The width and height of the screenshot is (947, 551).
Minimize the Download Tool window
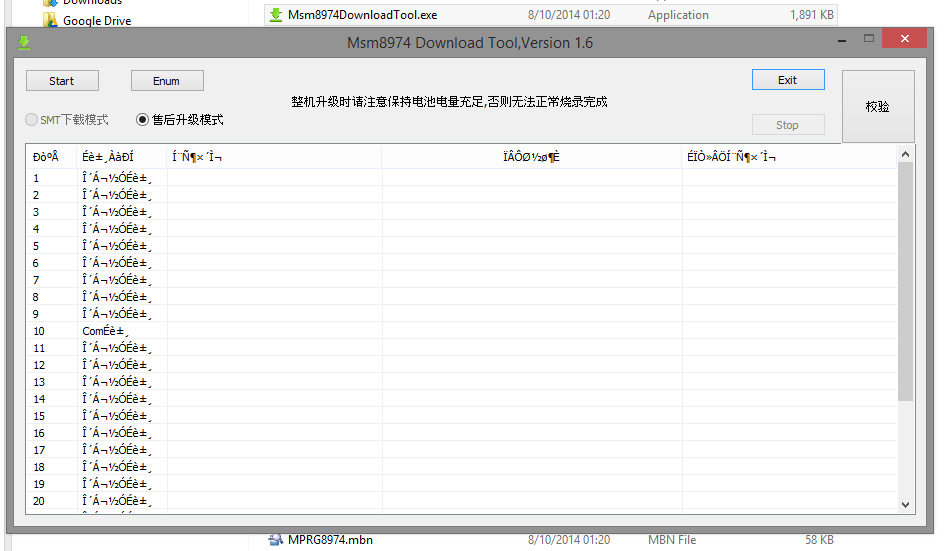[842, 39]
